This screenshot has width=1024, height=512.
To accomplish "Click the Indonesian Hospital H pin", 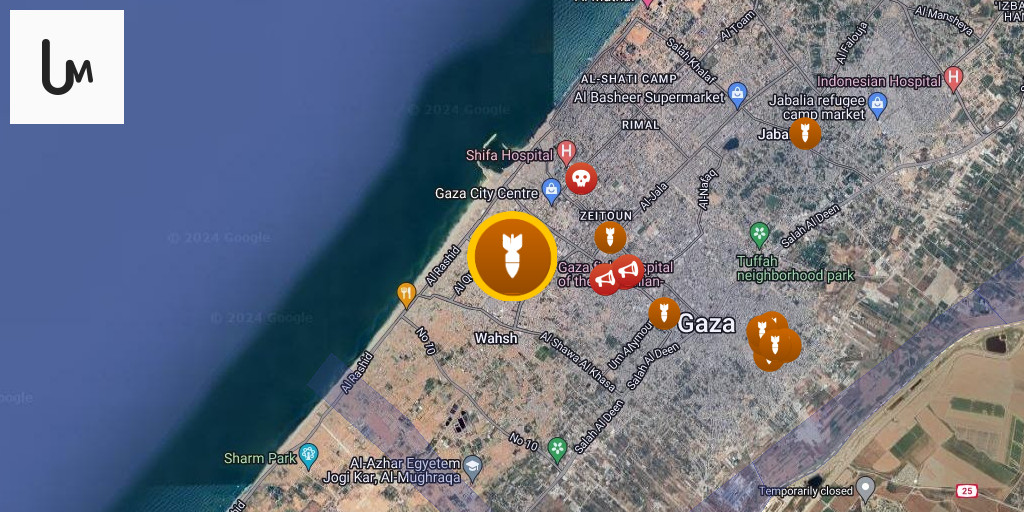I will (x=954, y=79).
